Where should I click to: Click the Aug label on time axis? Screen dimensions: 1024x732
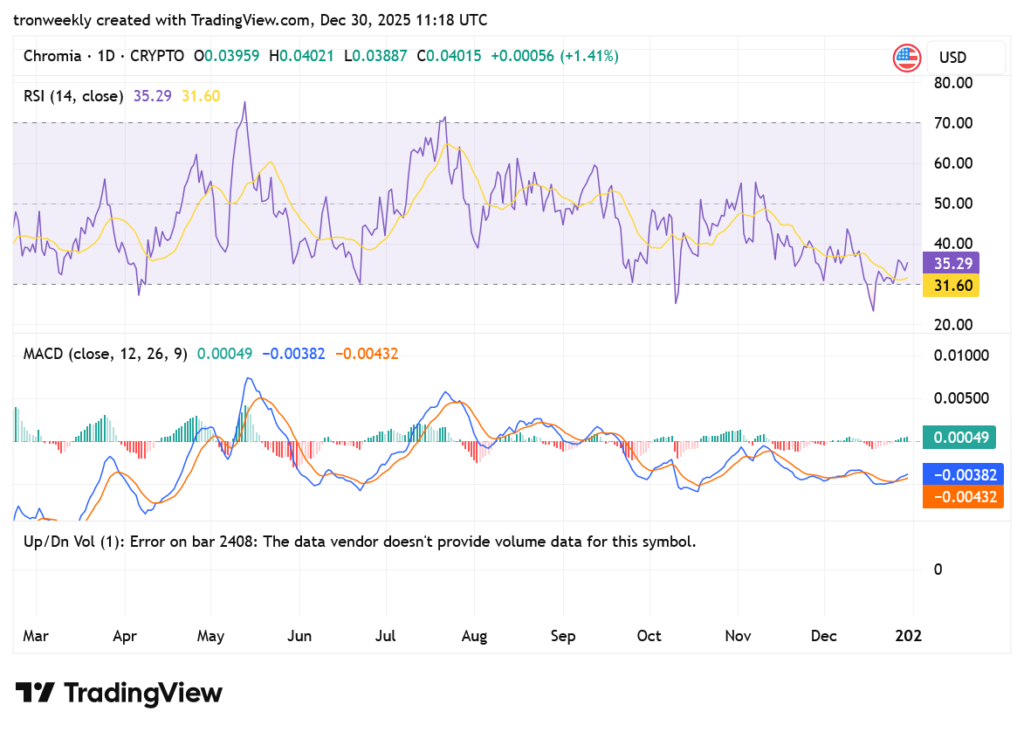coord(474,636)
